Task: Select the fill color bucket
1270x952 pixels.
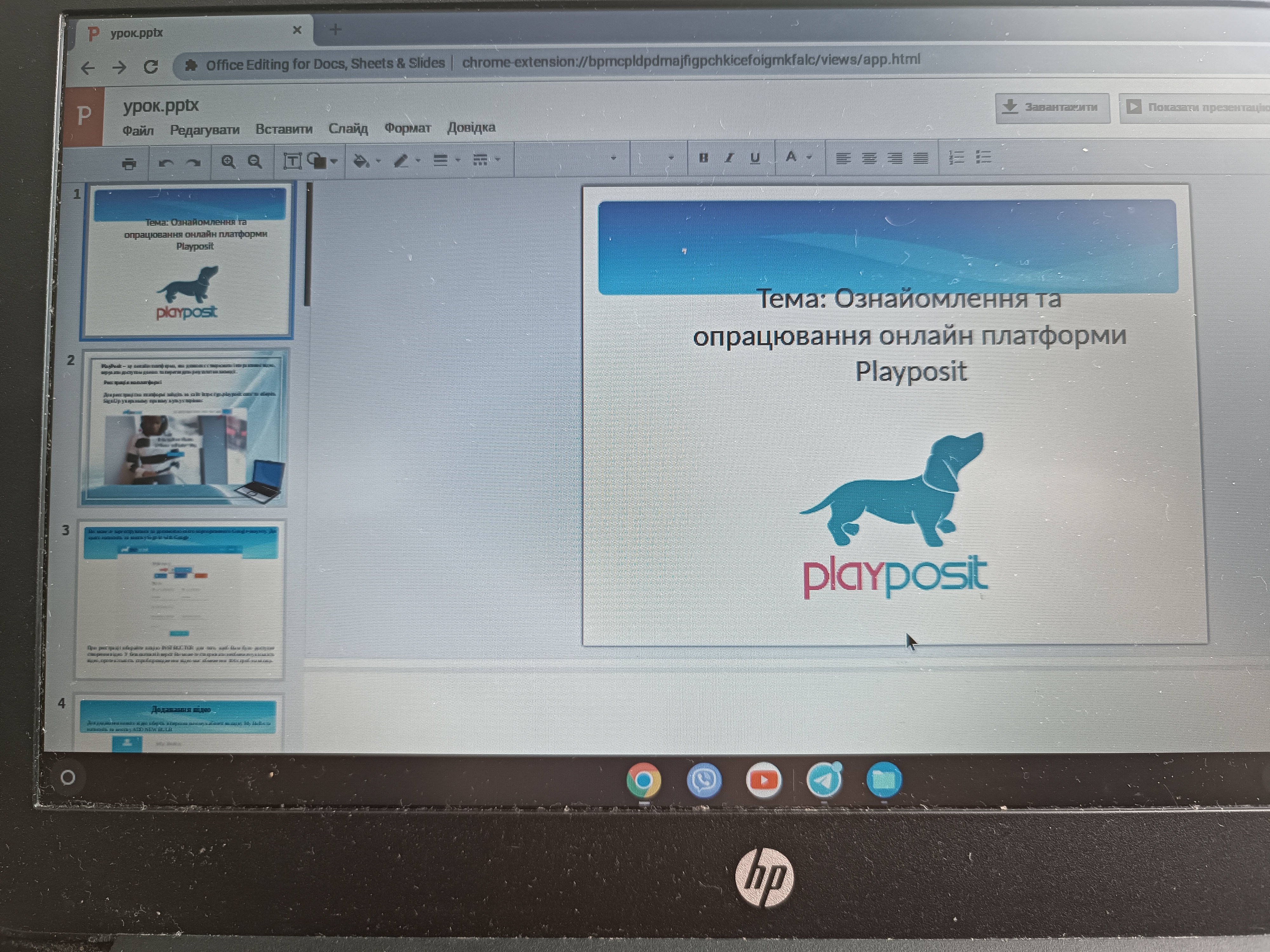Action: coord(361,161)
